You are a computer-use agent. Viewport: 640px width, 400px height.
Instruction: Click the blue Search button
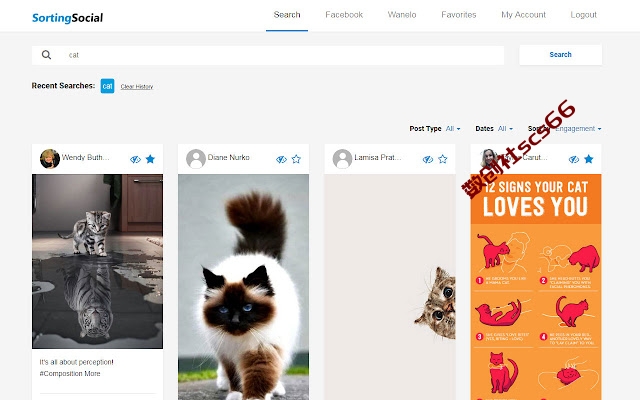pyautogui.click(x=560, y=55)
